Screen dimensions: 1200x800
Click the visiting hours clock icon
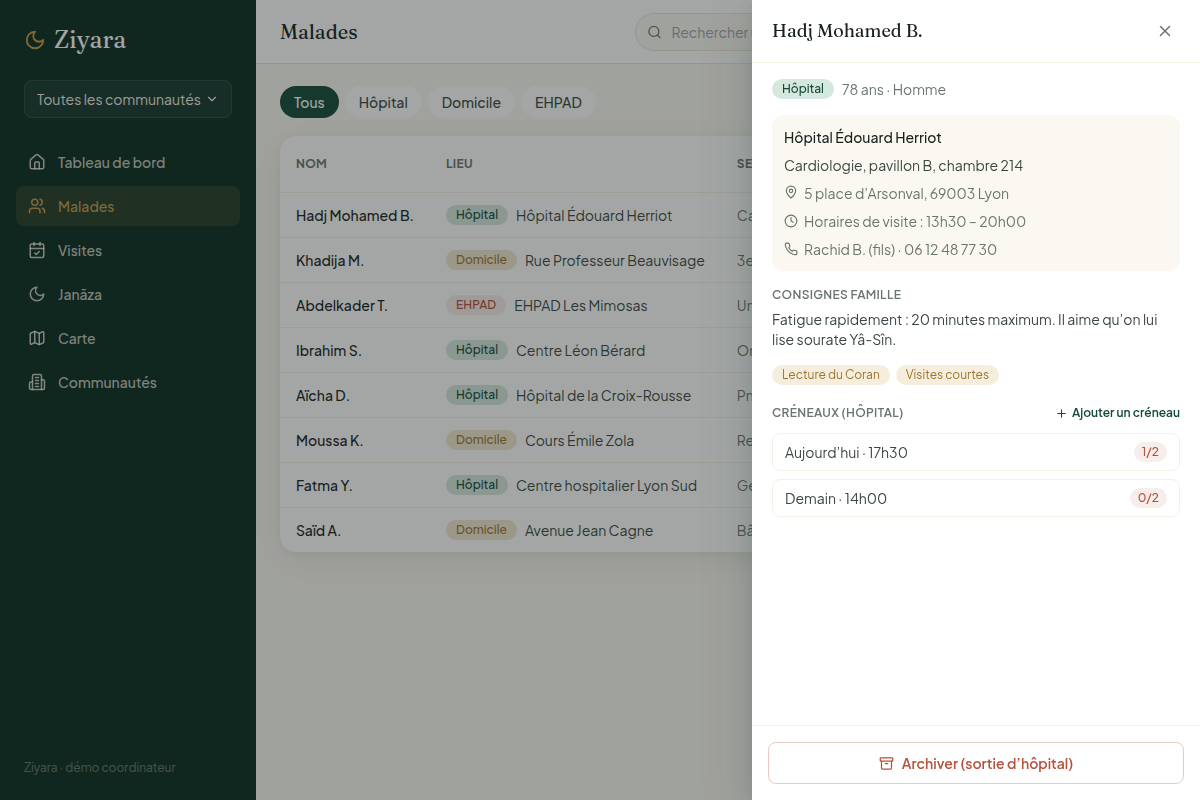click(x=791, y=221)
